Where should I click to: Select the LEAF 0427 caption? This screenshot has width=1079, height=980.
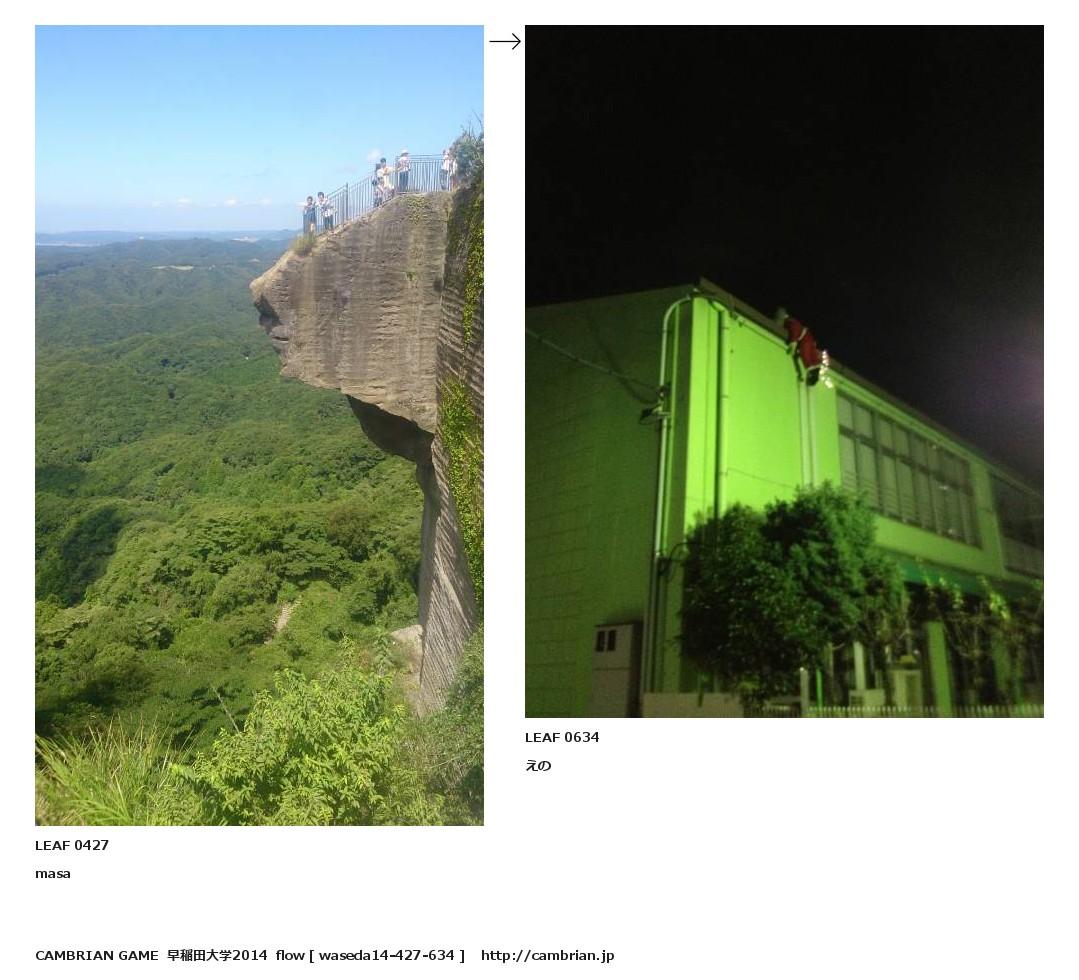(72, 845)
